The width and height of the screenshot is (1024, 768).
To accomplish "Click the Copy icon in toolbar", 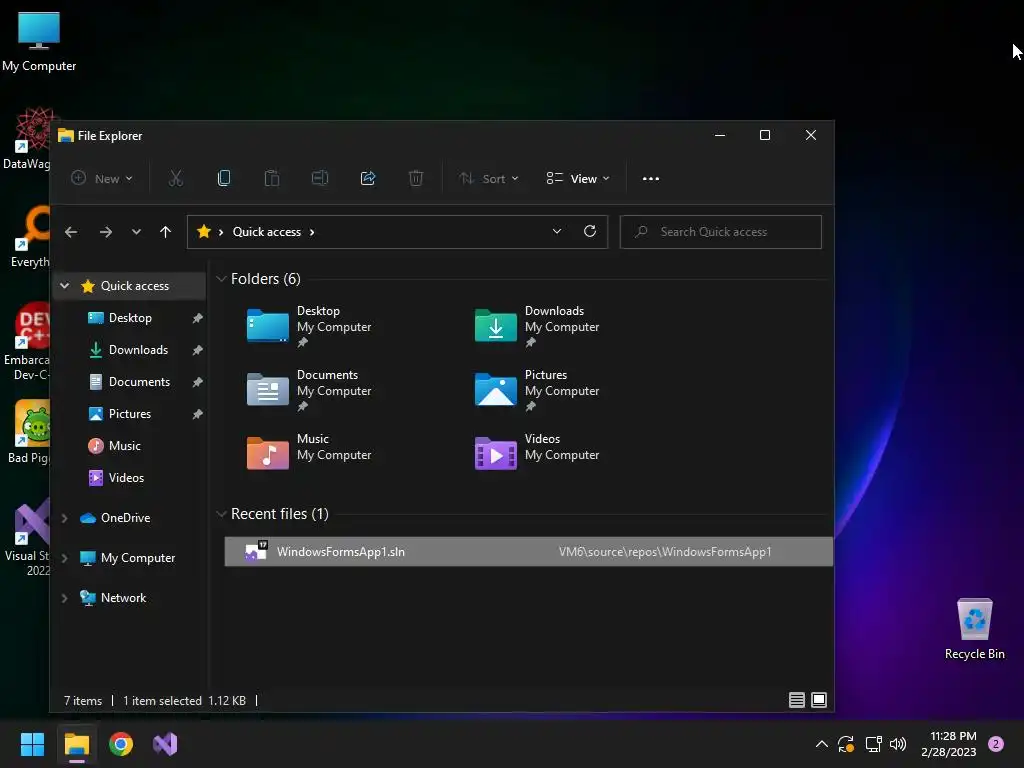I will tap(223, 178).
